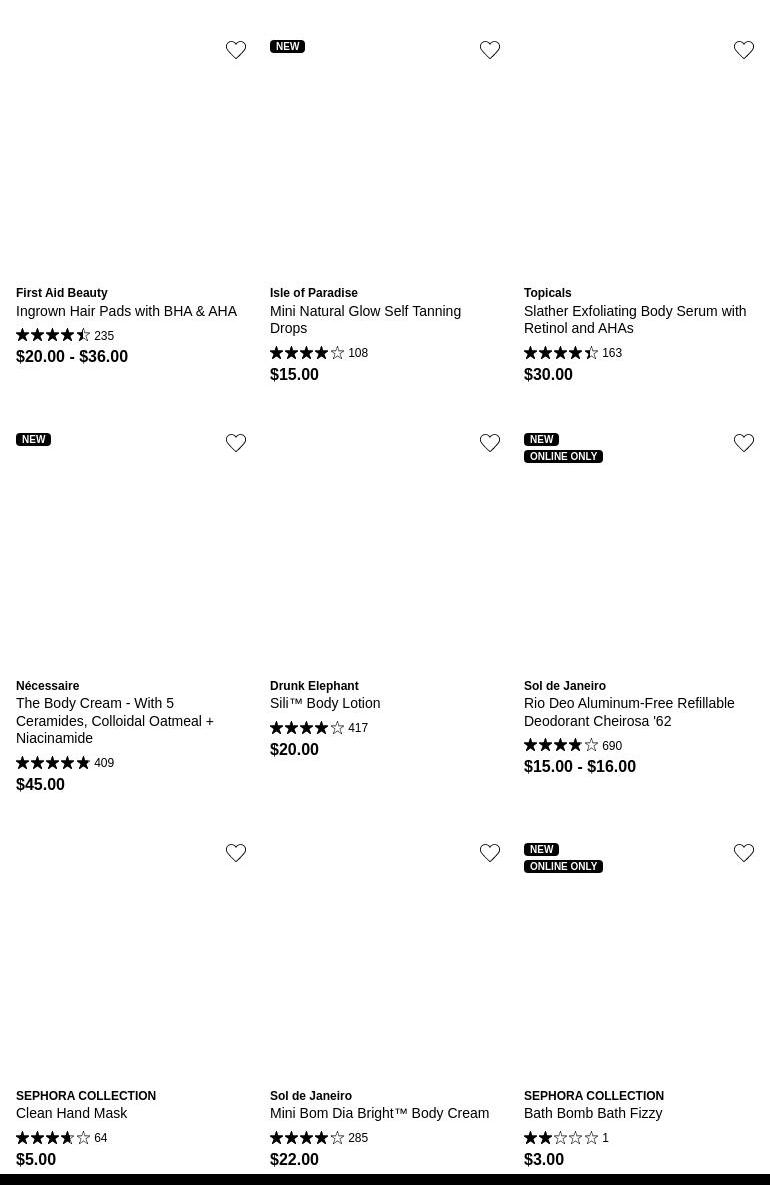Open the Bath Bomb Bath Fizzy listing
This screenshot has width=770, height=1185.
point(593,1113)
